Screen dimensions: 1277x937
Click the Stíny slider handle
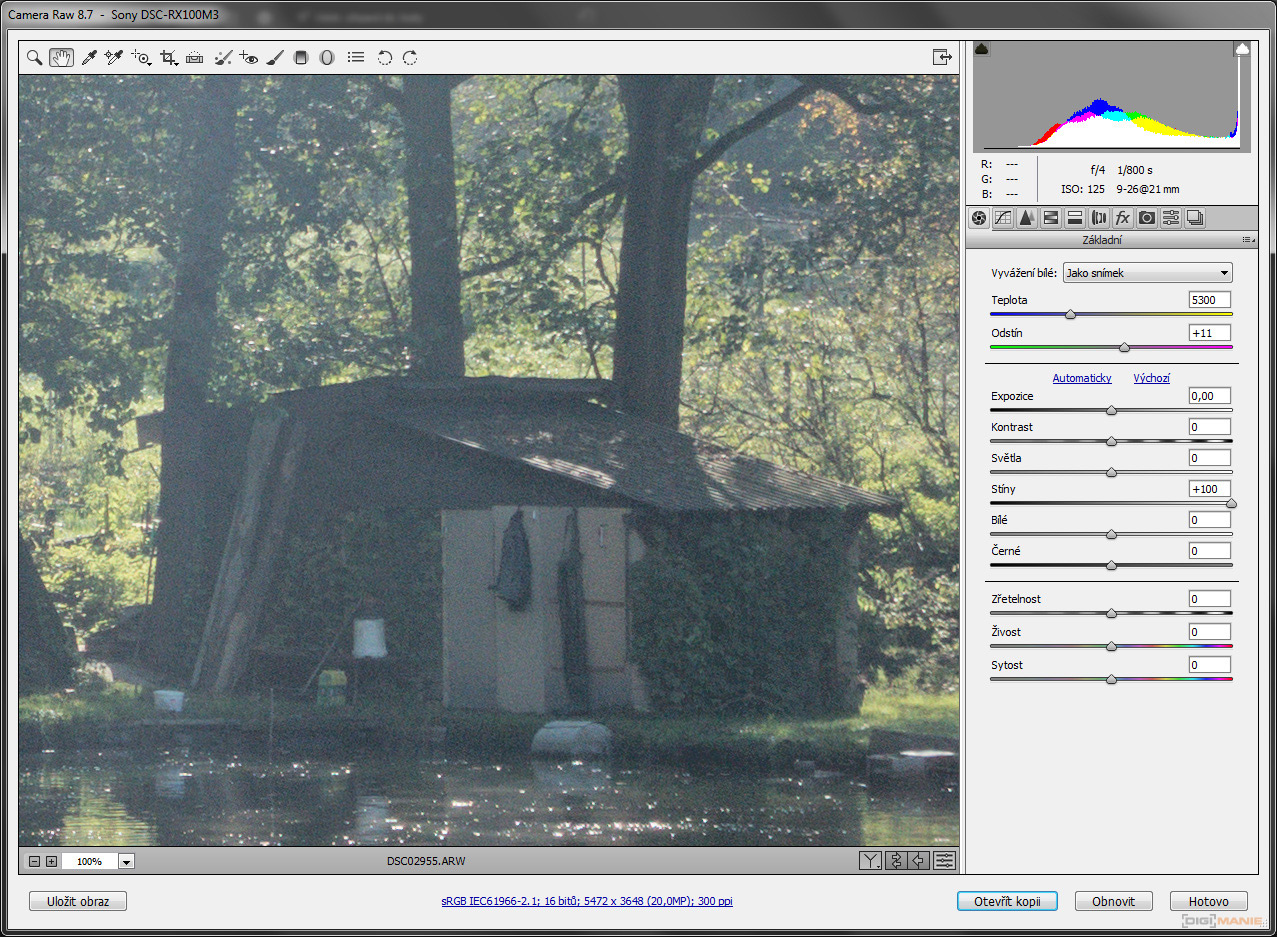[1231, 504]
